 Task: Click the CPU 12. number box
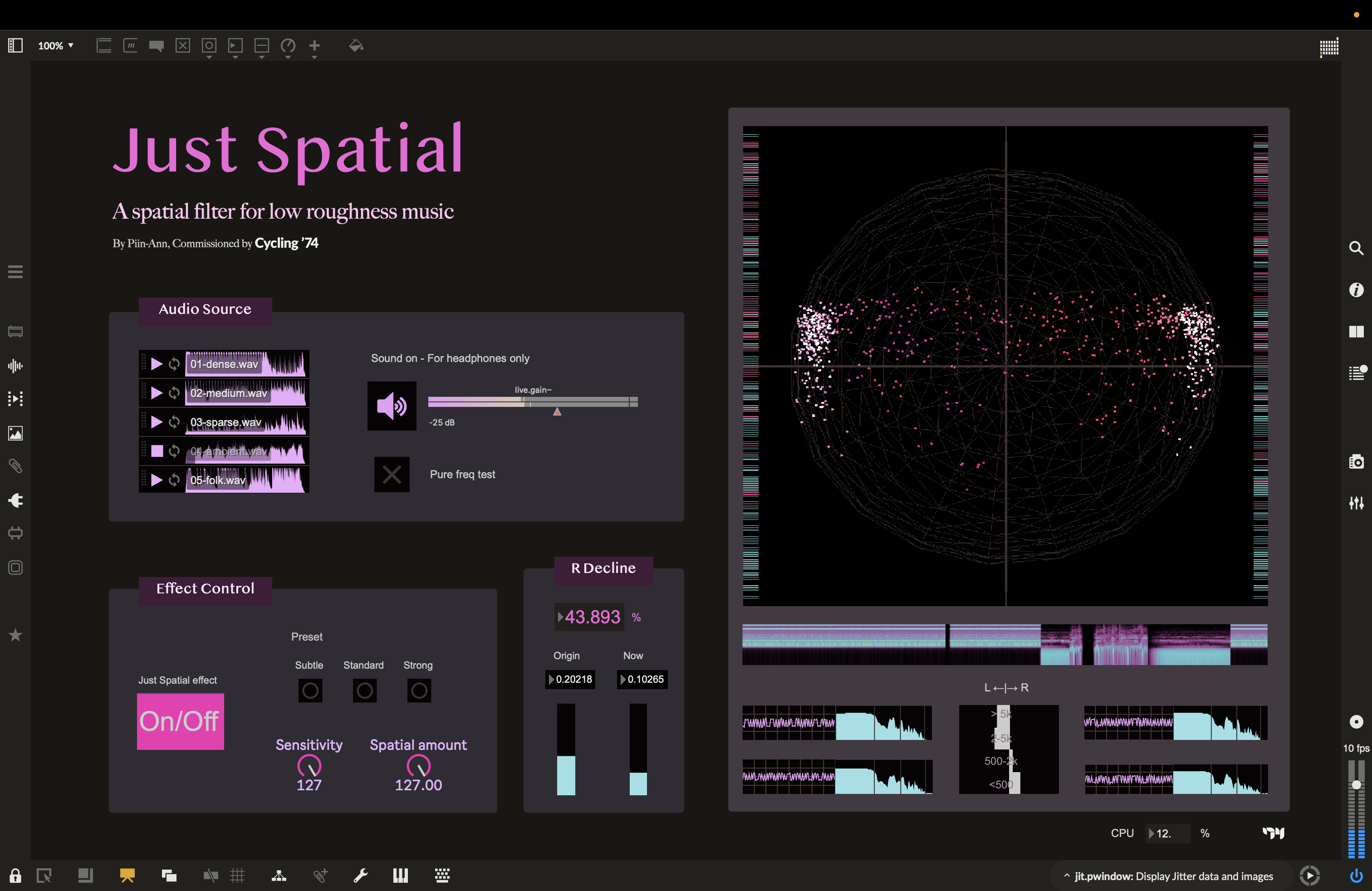pos(1168,833)
